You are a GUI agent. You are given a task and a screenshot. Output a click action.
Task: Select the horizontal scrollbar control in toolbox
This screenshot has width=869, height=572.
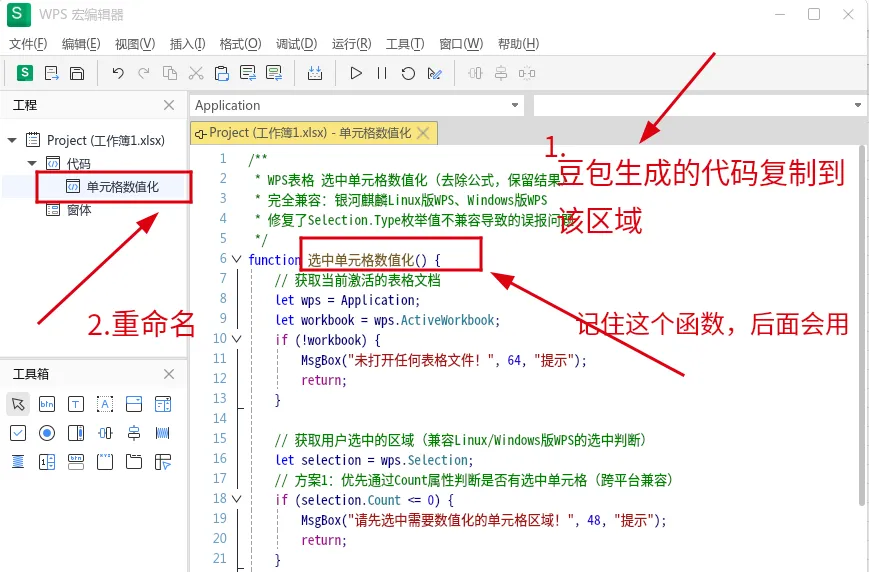click(x=163, y=433)
